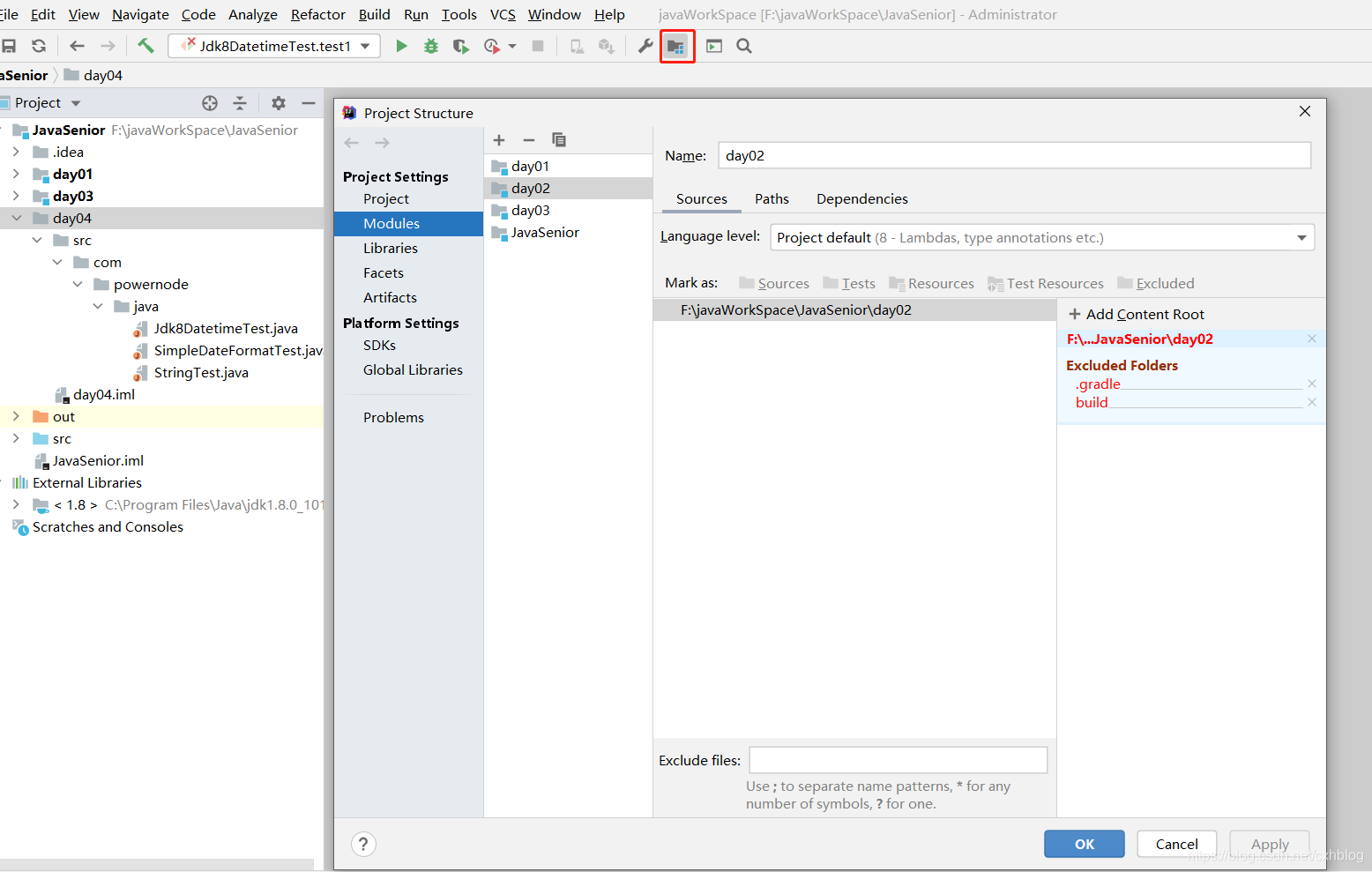Remove day02 content root entry
Image resolution: width=1372 pixels, height=872 pixels.
[1312, 339]
